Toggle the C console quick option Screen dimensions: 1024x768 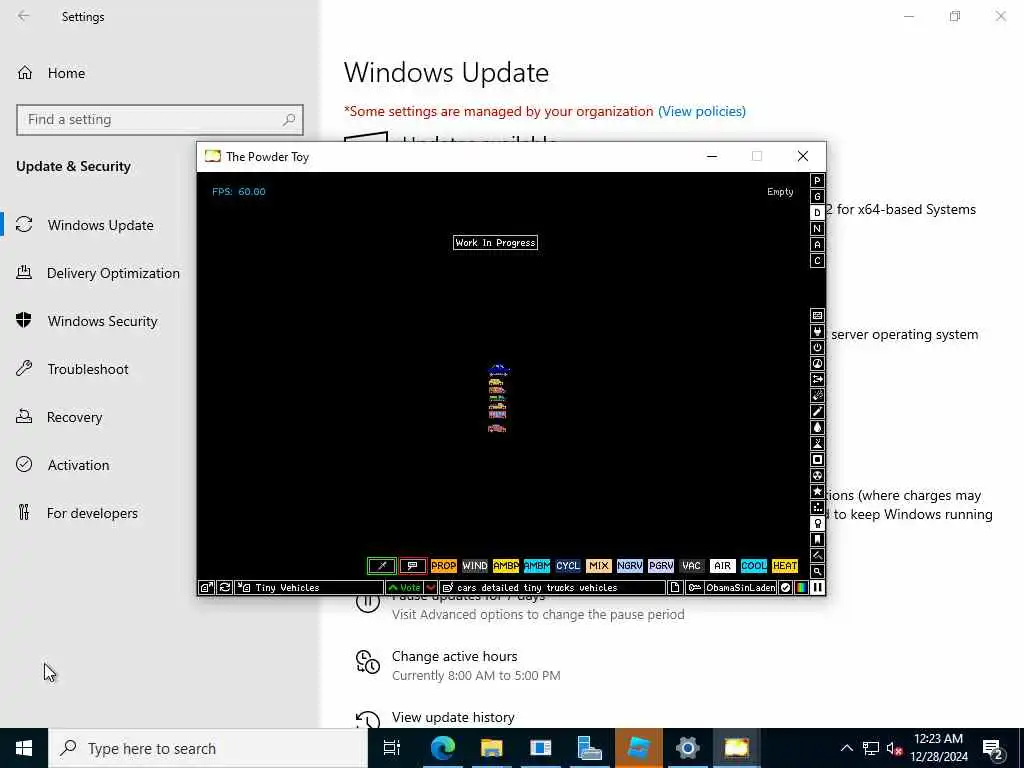tap(817, 261)
